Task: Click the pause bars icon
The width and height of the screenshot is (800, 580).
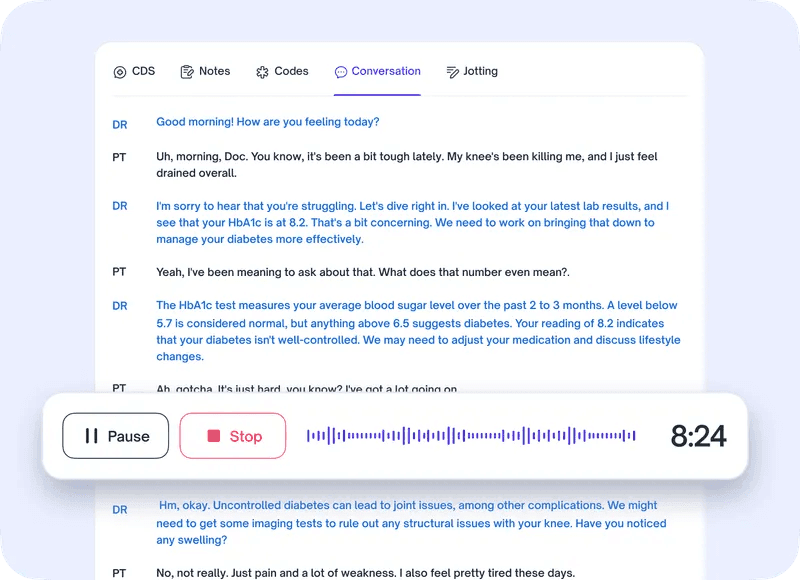Action: coord(91,436)
